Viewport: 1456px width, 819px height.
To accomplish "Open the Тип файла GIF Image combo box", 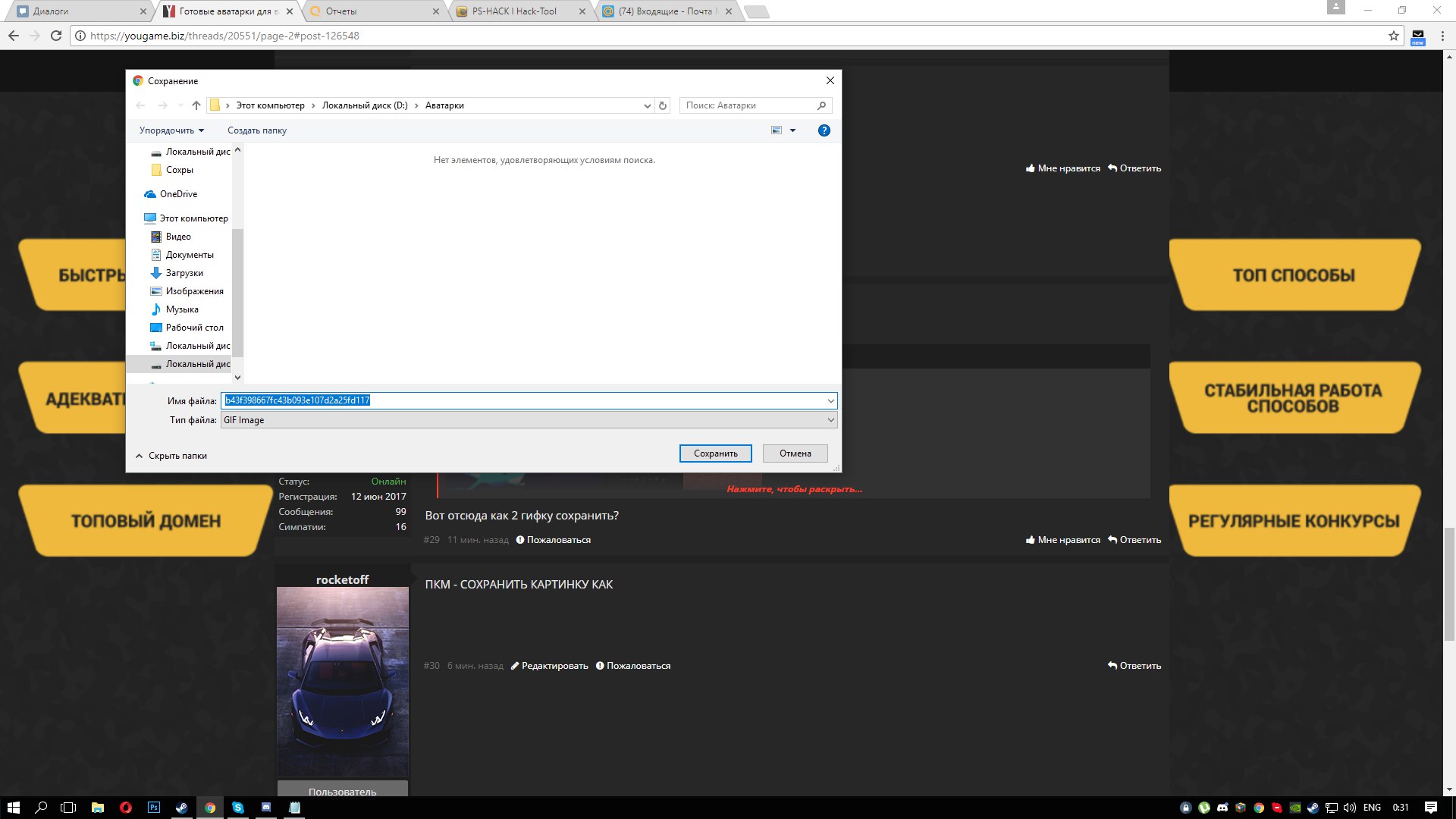I will tap(529, 420).
